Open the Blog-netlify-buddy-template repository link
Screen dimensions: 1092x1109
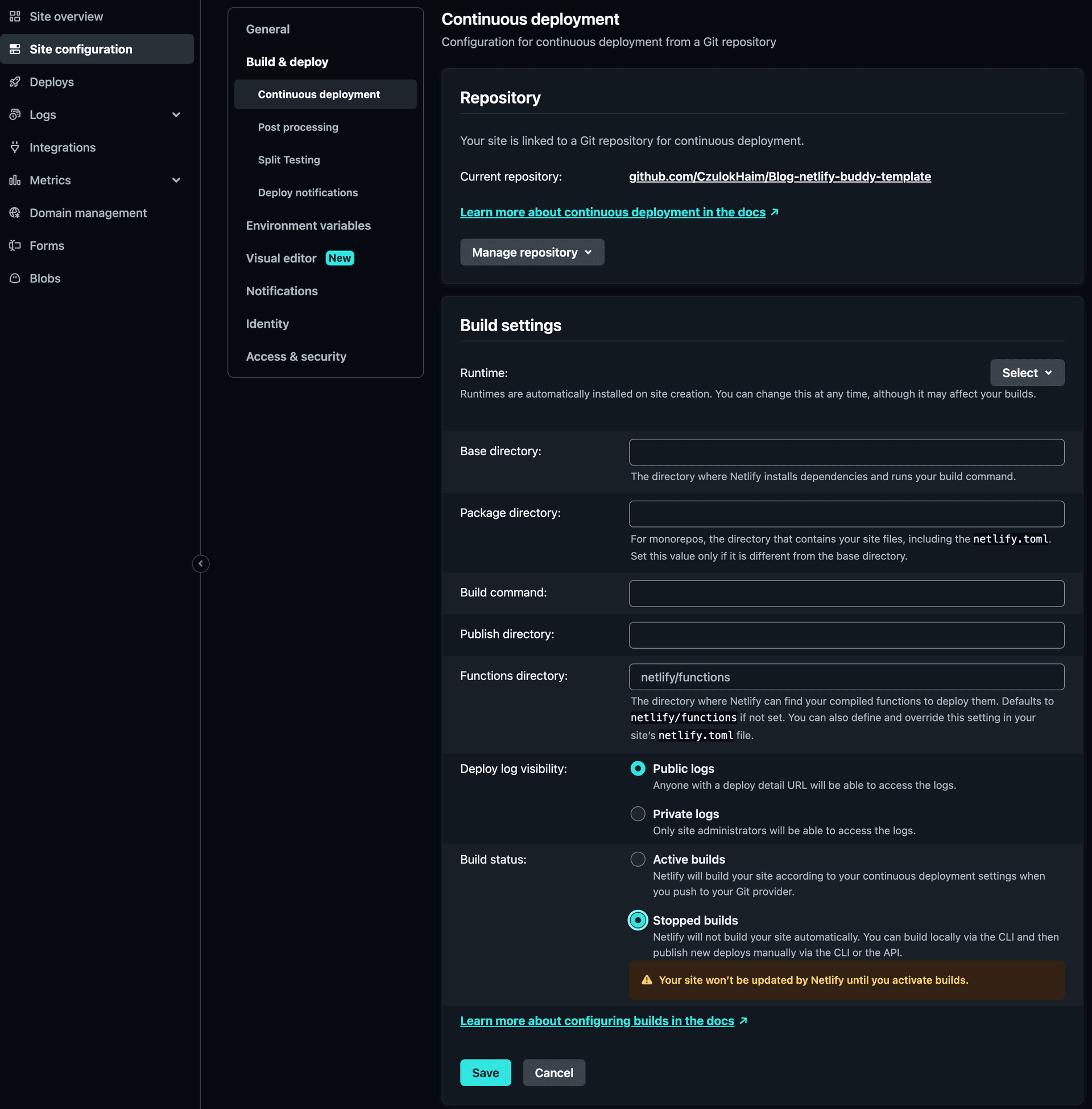point(779,176)
